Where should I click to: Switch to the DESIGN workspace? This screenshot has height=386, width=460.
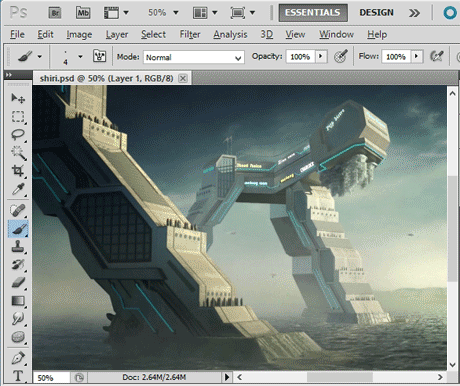coord(376,13)
